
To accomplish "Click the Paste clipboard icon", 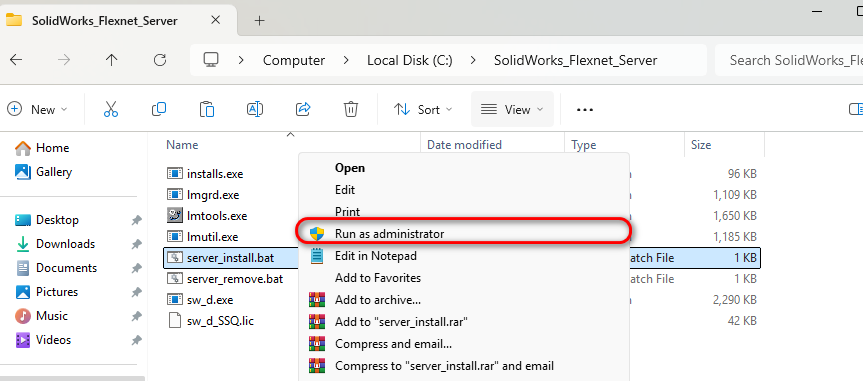I will click(x=206, y=109).
